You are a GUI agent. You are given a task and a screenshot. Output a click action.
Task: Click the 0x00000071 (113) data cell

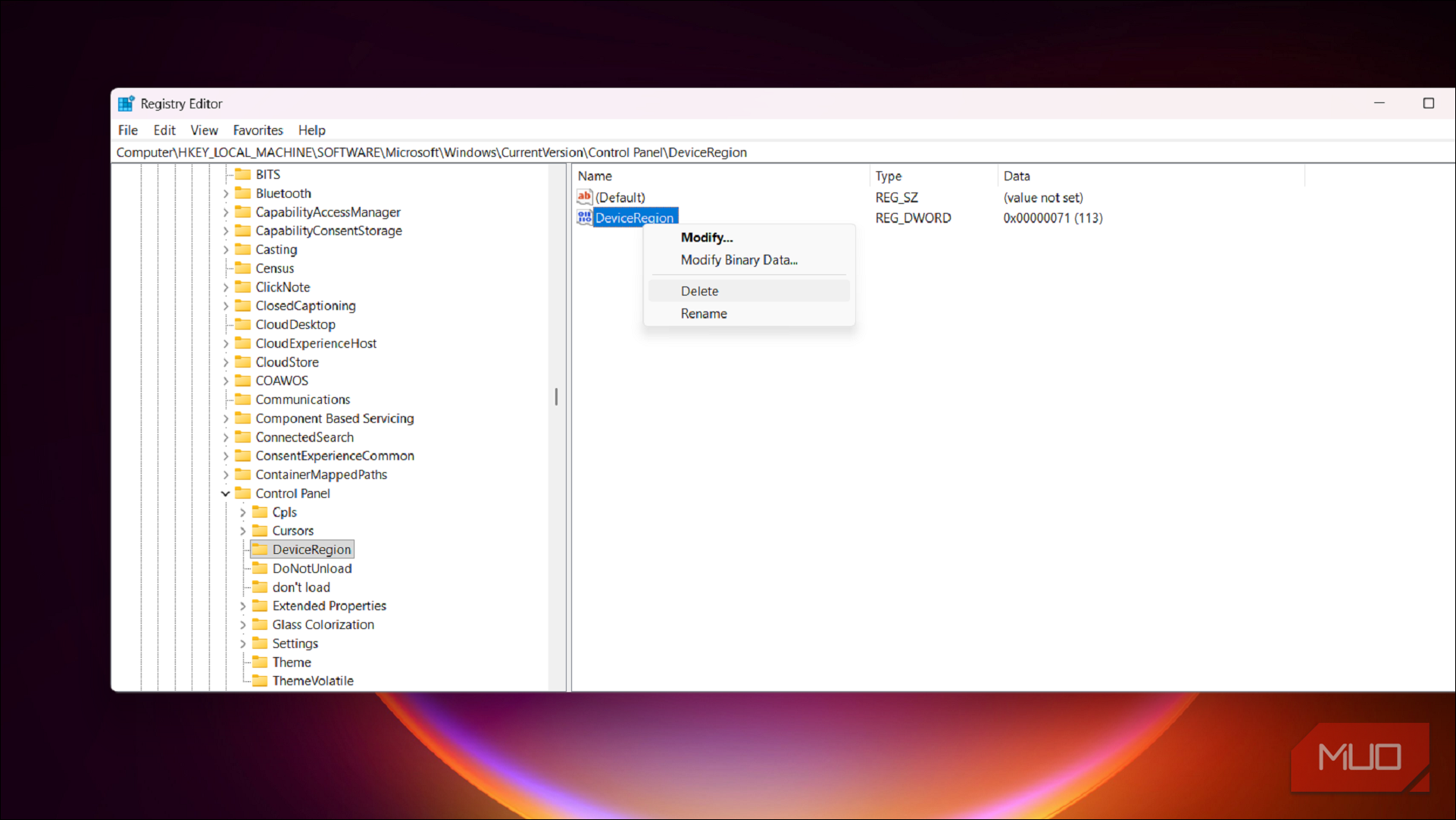coord(1053,218)
